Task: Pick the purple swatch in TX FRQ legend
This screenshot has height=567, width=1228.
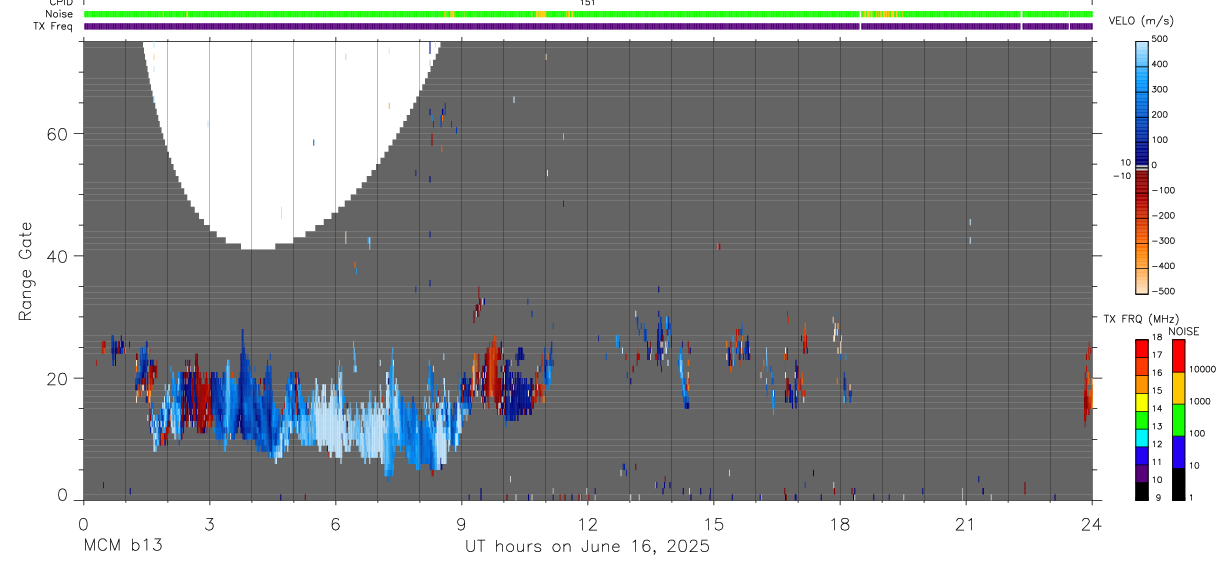Action: click(x=1141, y=472)
